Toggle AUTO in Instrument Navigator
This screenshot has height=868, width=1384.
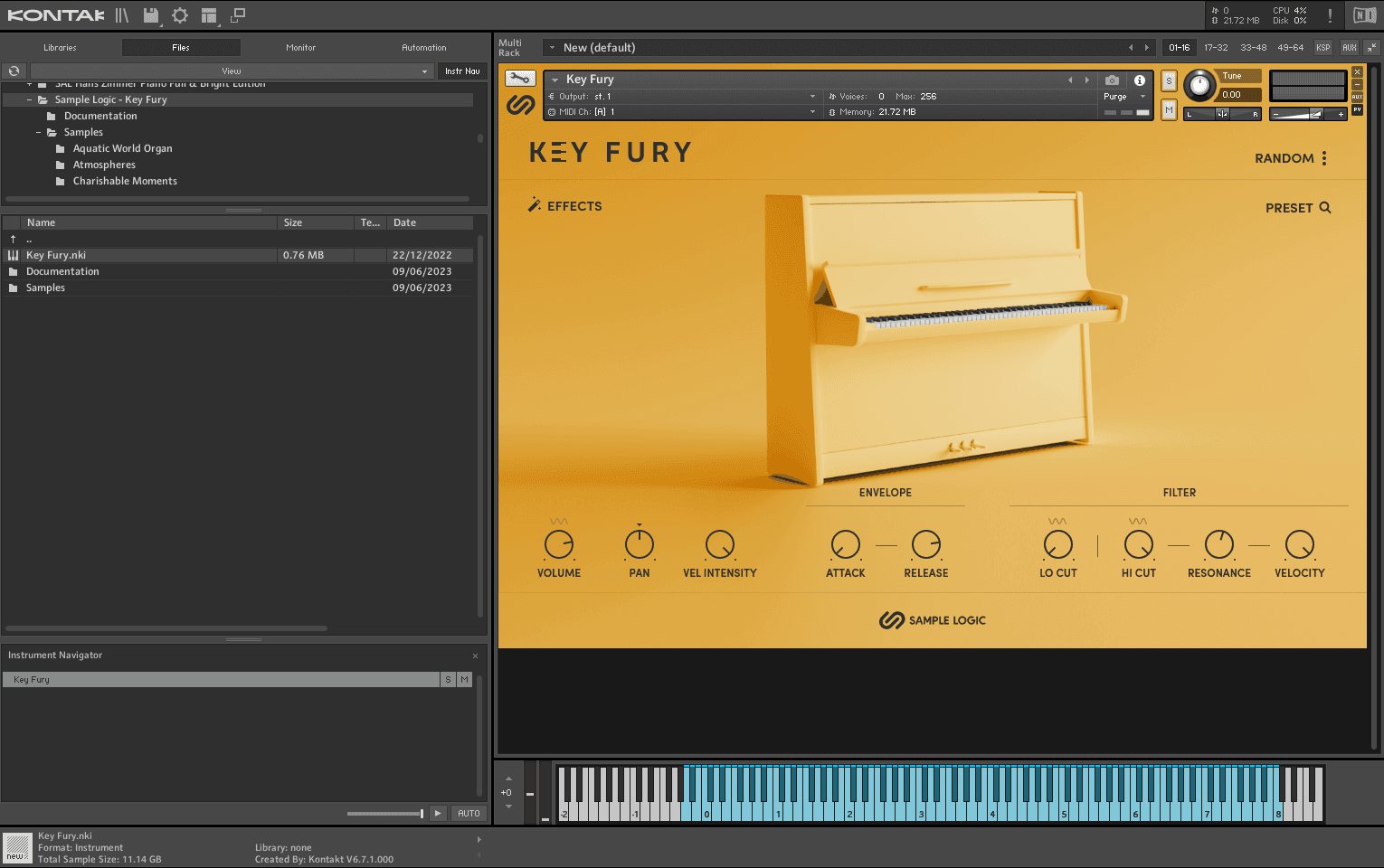click(x=469, y=813)
